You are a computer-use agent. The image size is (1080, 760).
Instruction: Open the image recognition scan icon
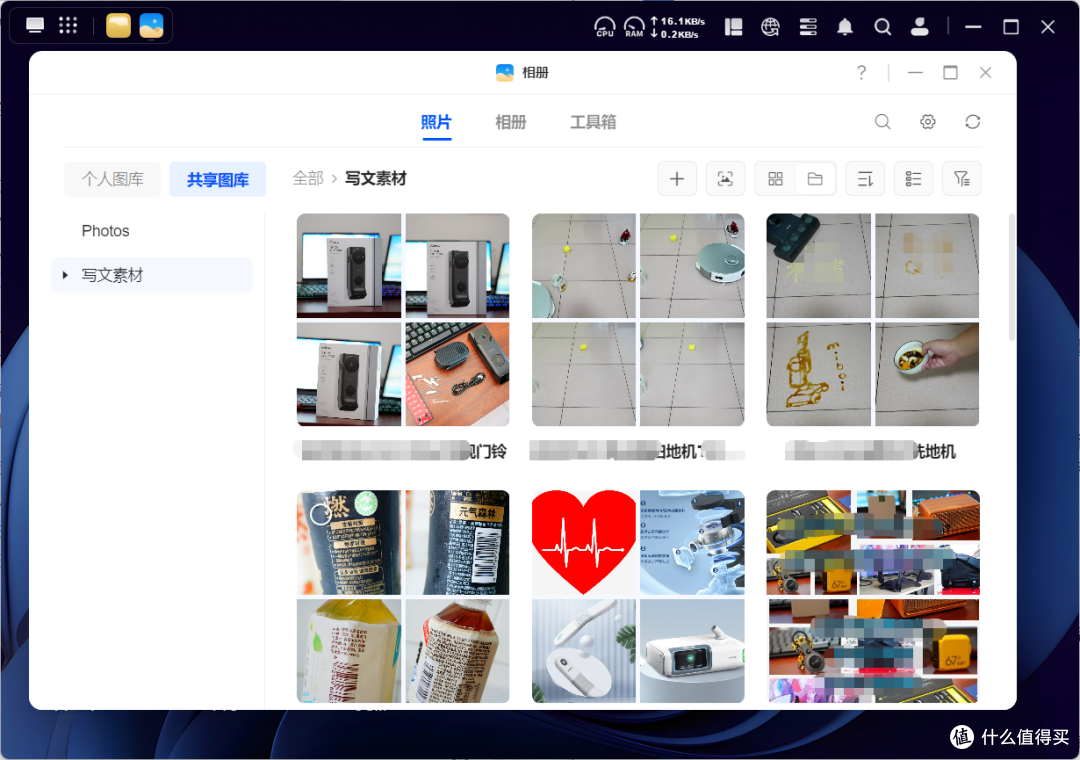pos(725,179)
